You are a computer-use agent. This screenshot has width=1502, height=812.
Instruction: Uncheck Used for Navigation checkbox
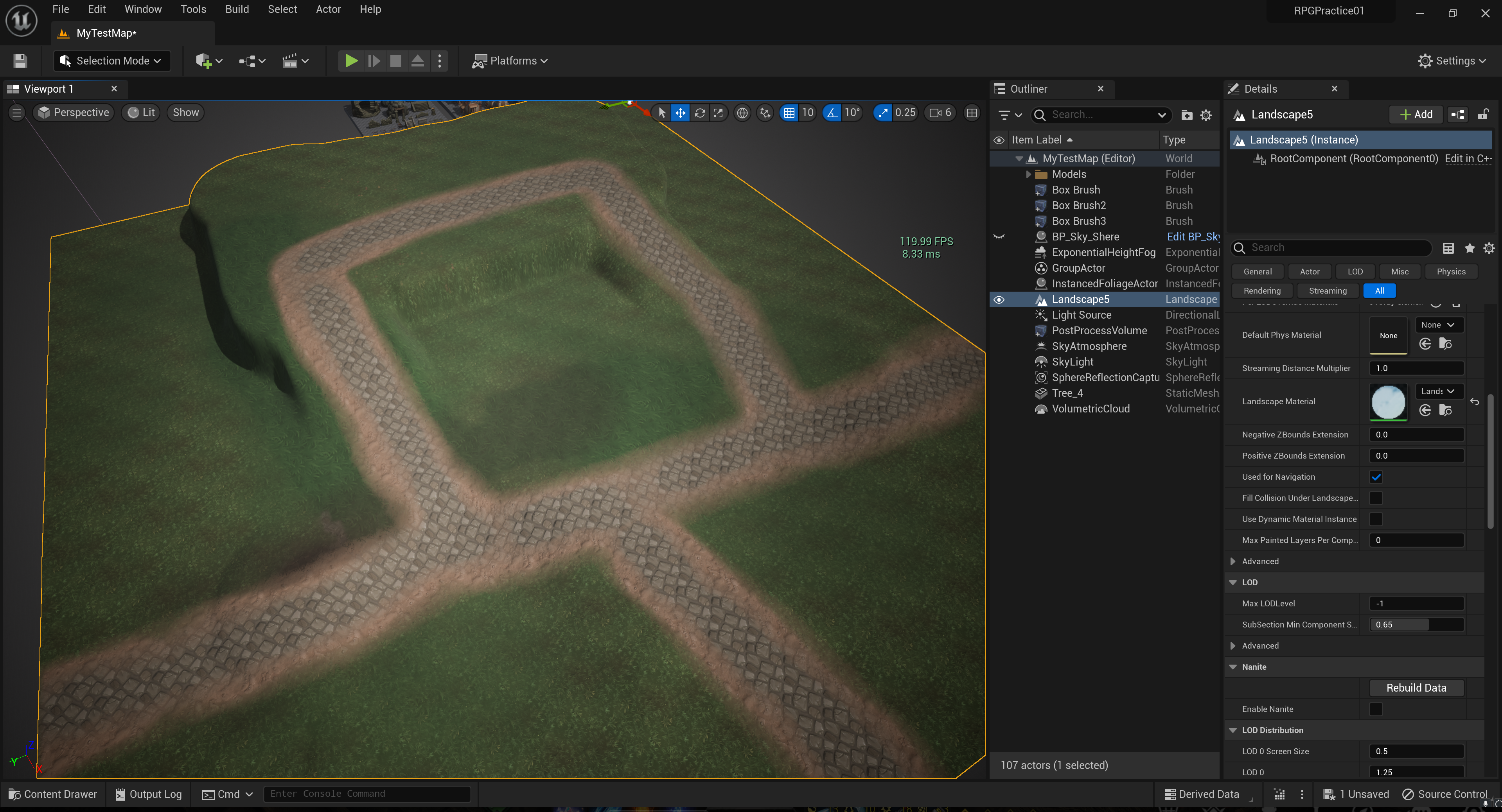pyautogui.click(x=1376, y=477)
